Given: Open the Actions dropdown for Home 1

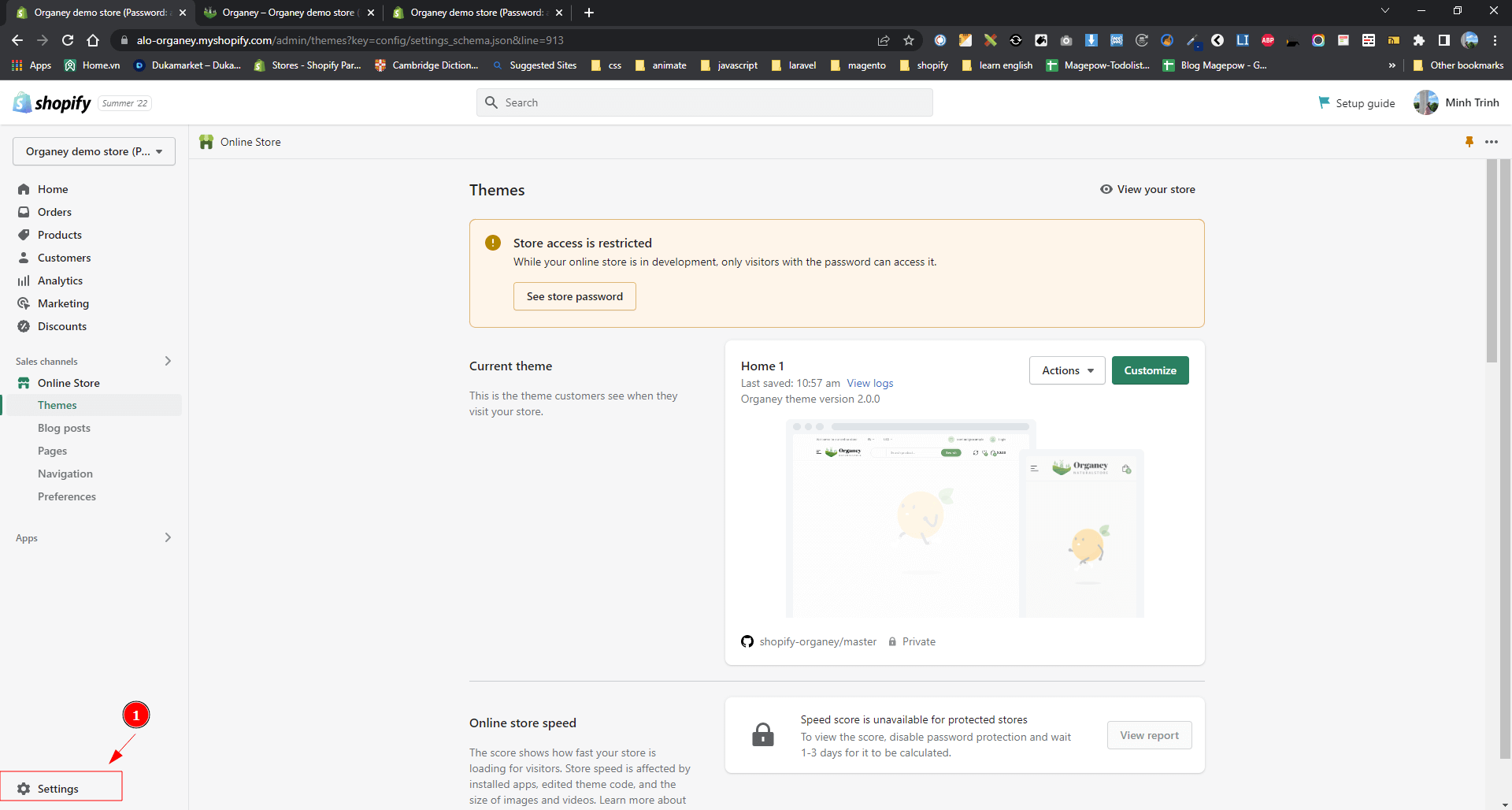Looking at the screenshot, I should [x=1066, y=370].
